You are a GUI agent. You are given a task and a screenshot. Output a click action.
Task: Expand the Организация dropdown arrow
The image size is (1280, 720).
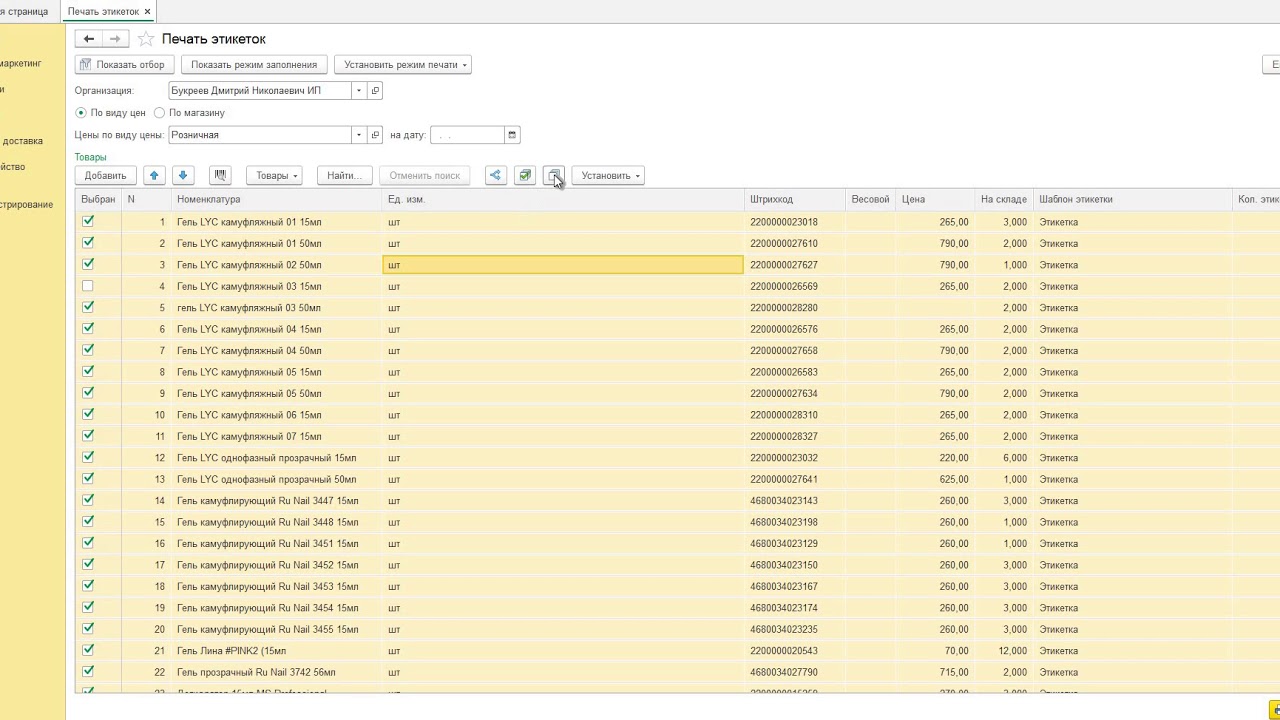pyautogui.click(x=359, y=90)
